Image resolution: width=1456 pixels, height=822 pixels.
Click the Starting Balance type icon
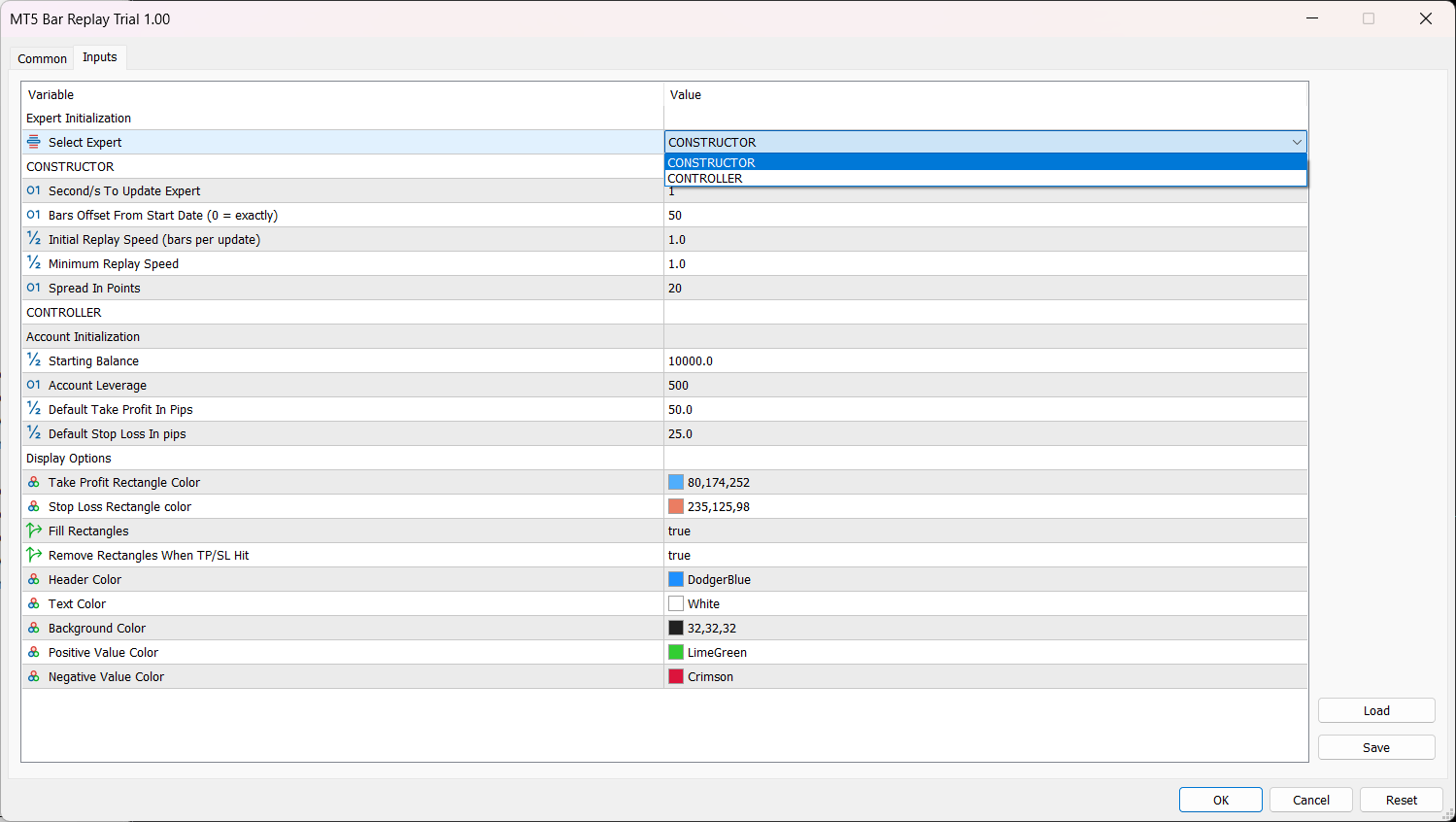click(x=34, y=360)
